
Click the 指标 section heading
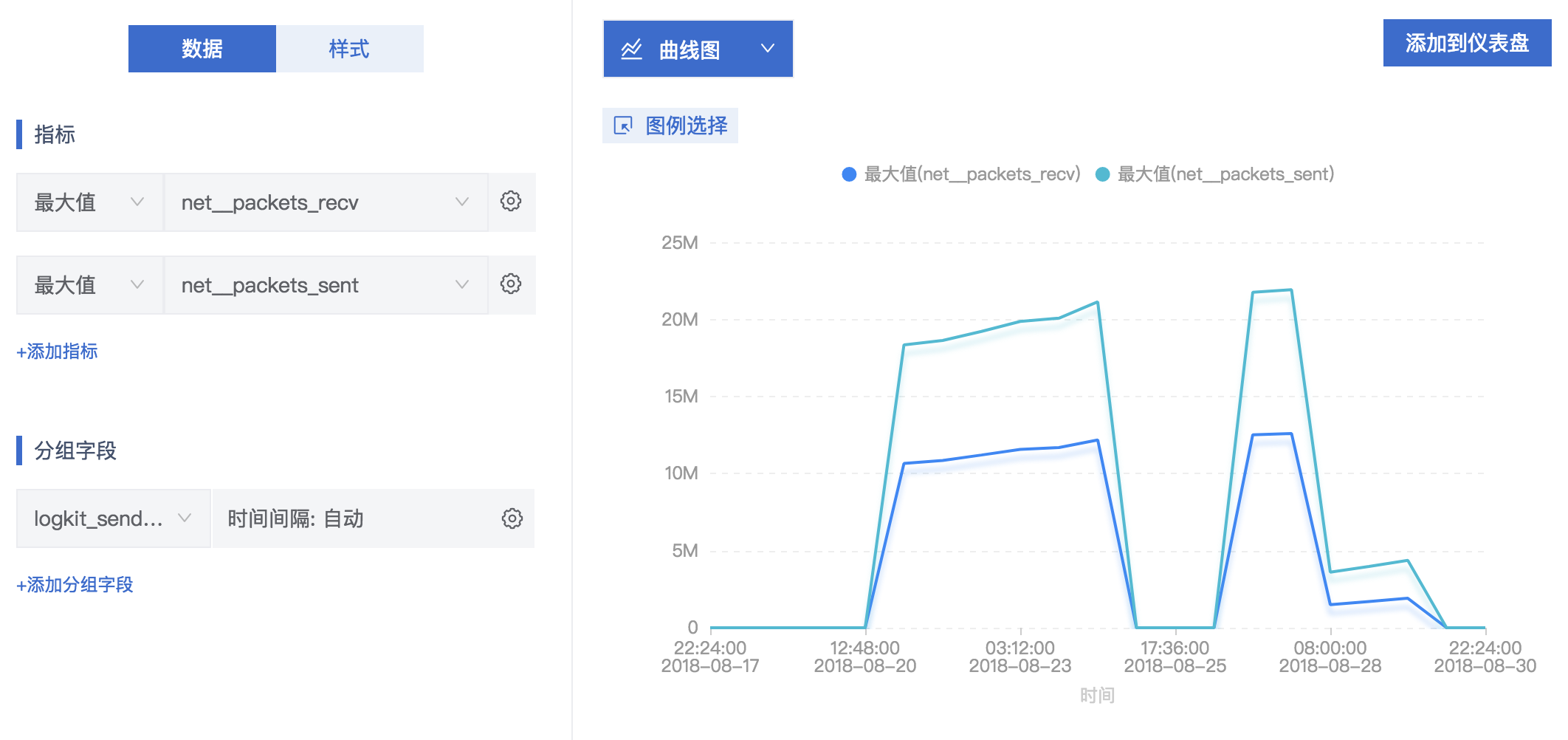[x=55, y=134]
